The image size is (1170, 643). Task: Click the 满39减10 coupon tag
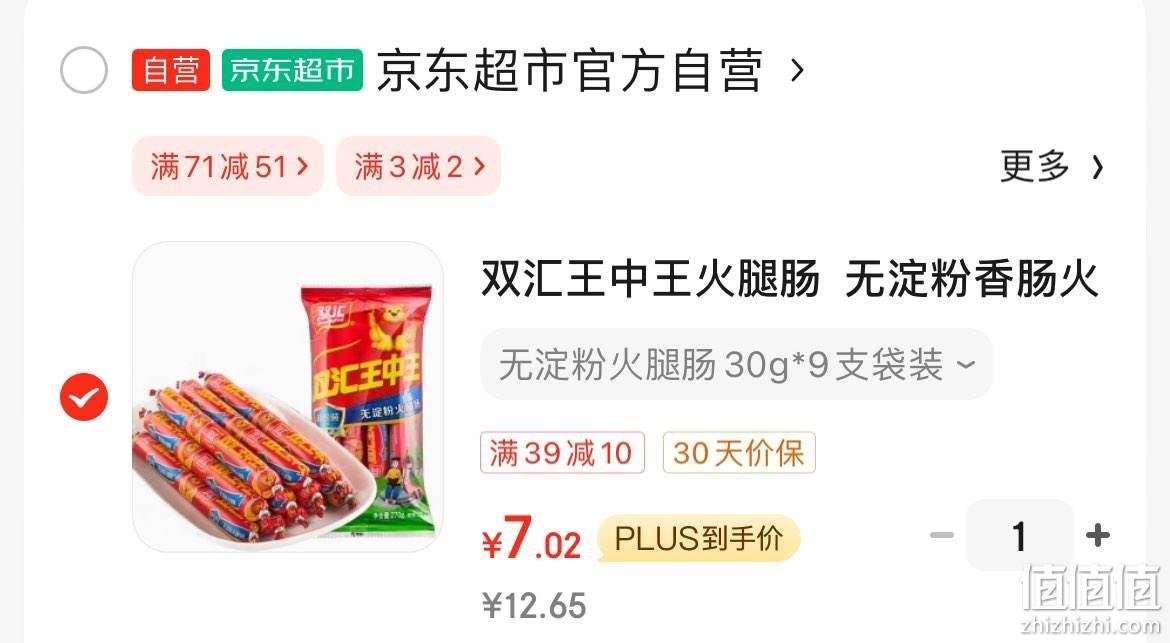pos(562,453)
